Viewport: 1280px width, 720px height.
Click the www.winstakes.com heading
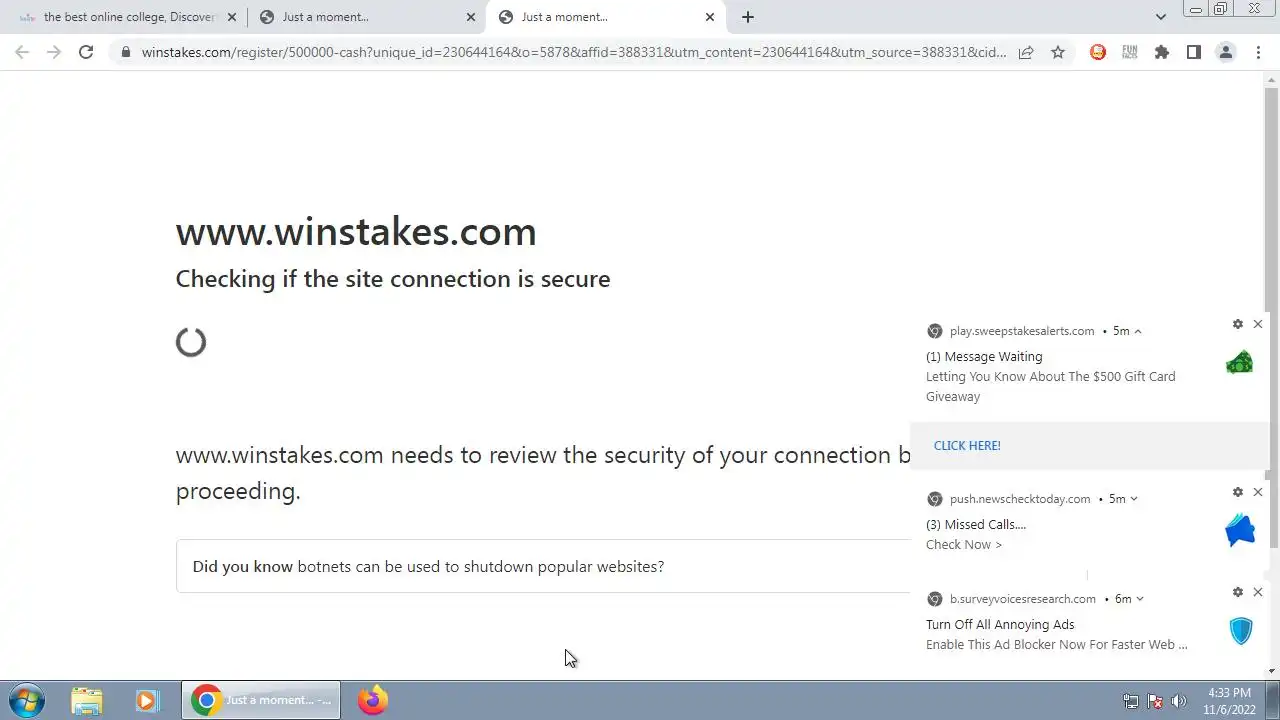pos(356,232)
